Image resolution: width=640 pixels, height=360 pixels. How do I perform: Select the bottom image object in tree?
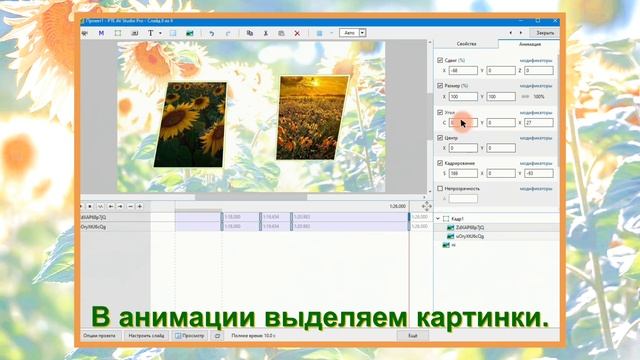(449, 245)
